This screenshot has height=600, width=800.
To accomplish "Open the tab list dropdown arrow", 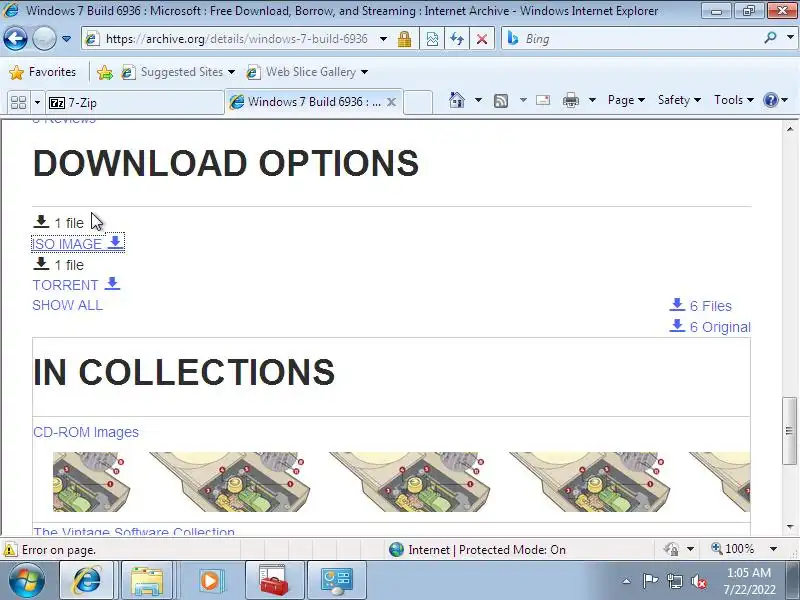I will point(37,103).
